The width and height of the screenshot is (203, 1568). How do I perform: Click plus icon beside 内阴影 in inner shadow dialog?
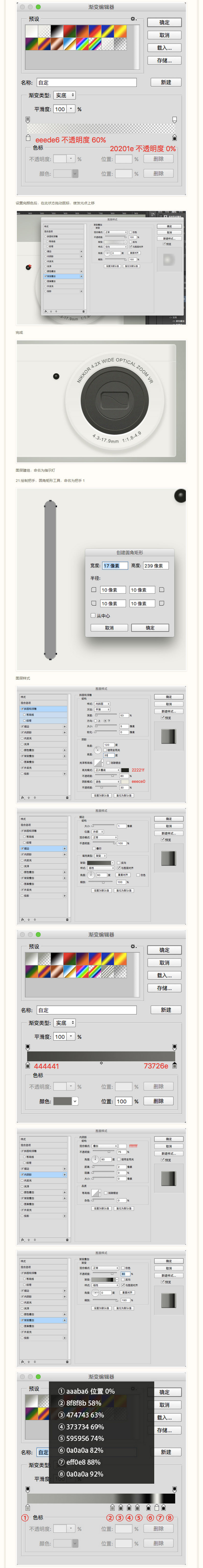point(64,1174)
